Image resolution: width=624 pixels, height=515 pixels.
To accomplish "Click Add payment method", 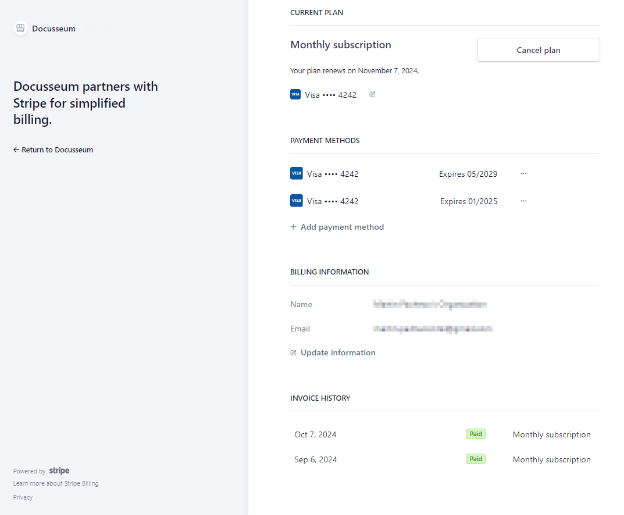I will click(337, 227).
